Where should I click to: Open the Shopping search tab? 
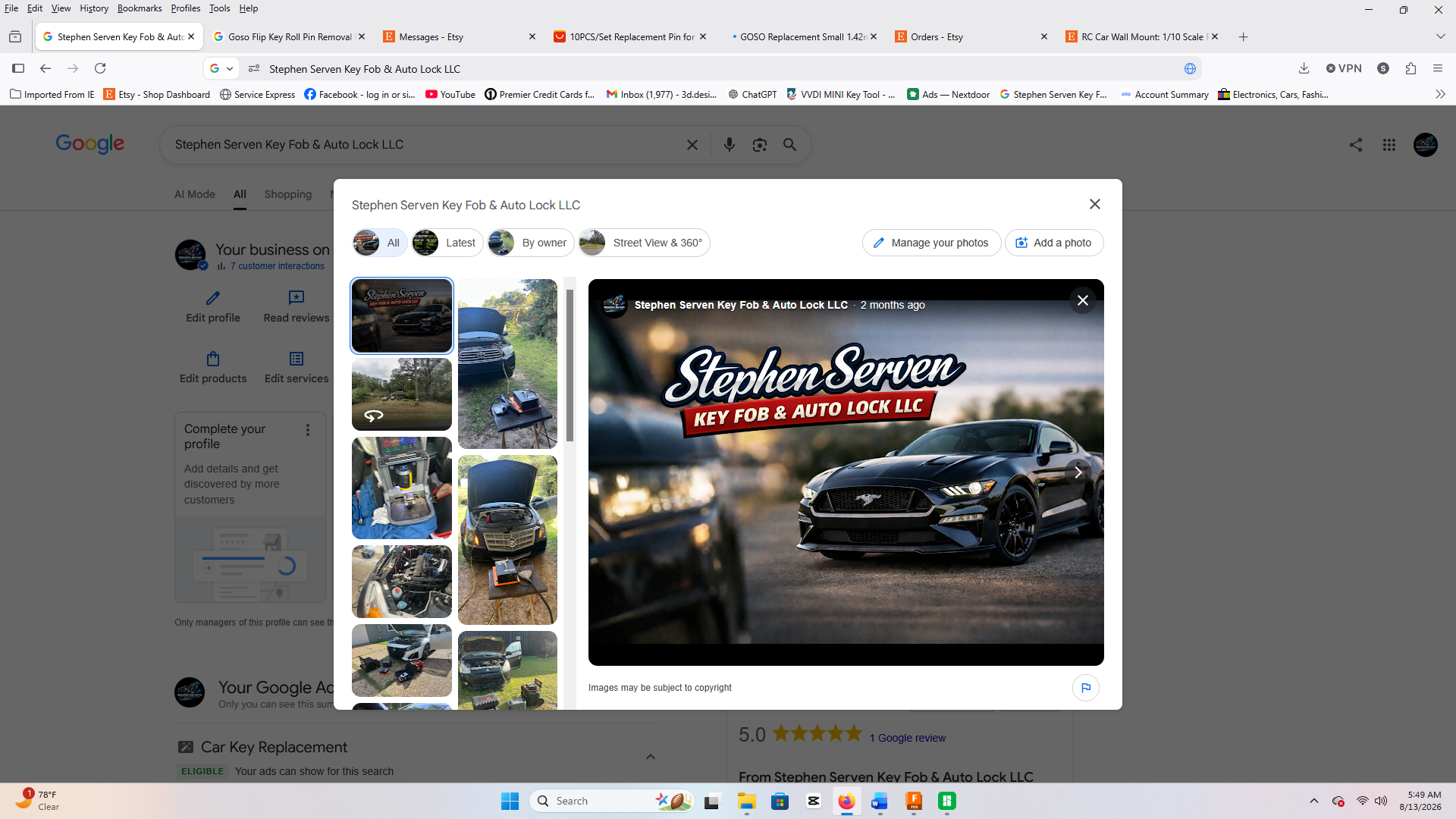[287, 194]
